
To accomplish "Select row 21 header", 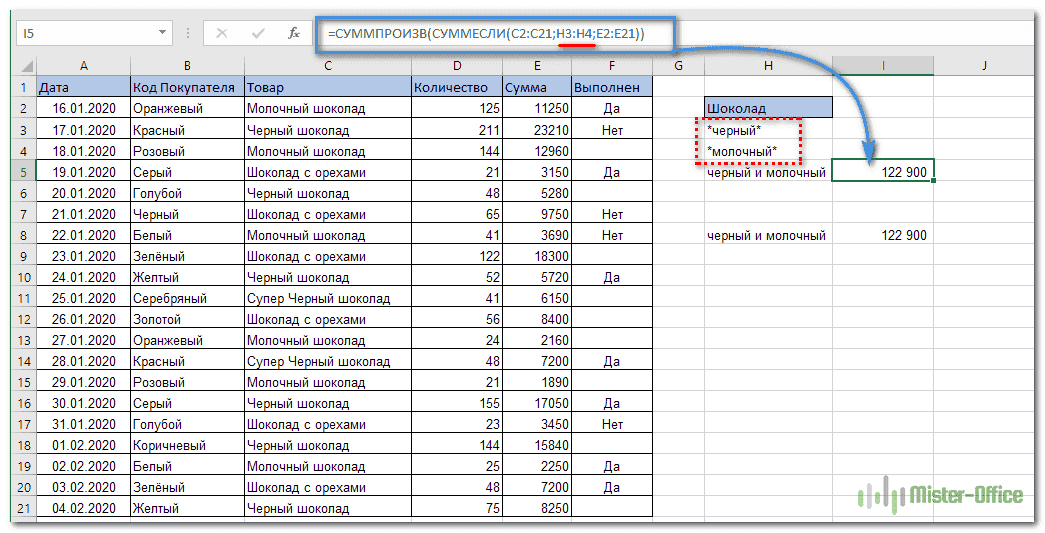I will pos(24,508).
